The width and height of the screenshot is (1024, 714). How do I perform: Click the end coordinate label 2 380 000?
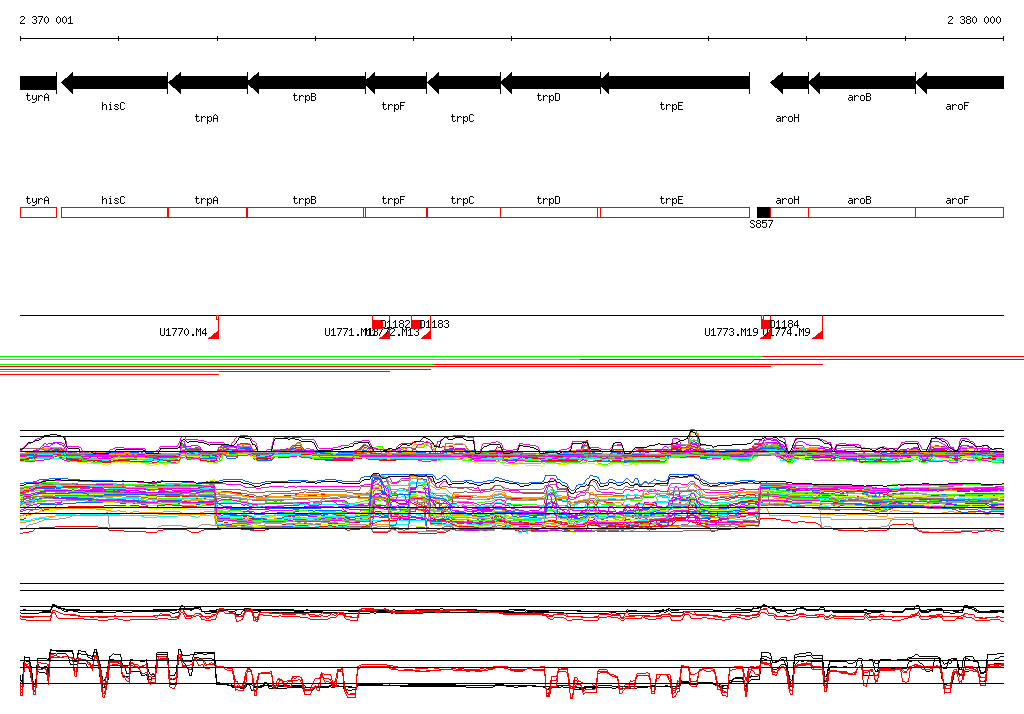974,20
